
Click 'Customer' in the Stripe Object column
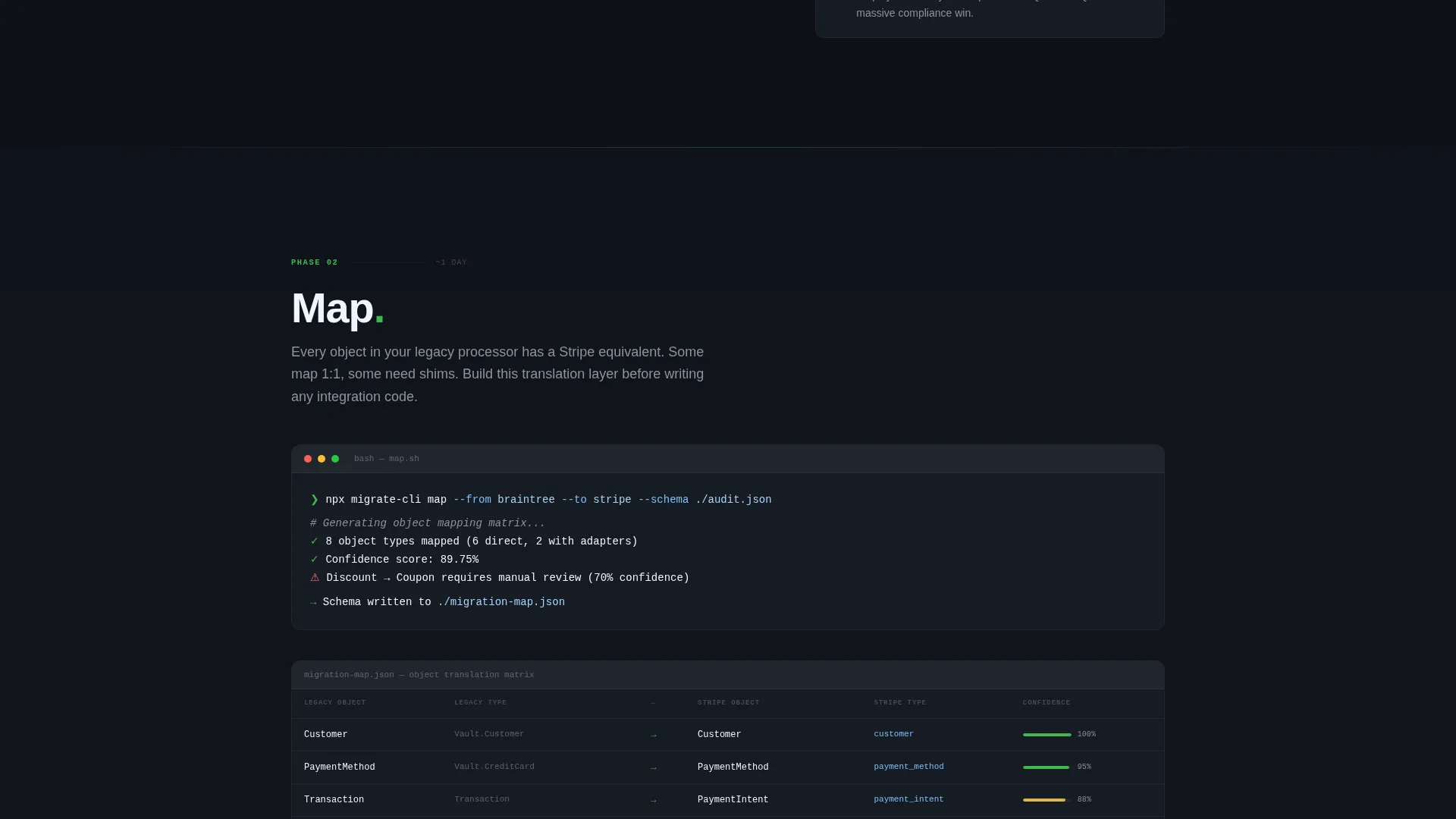click(x=719, y=735)
